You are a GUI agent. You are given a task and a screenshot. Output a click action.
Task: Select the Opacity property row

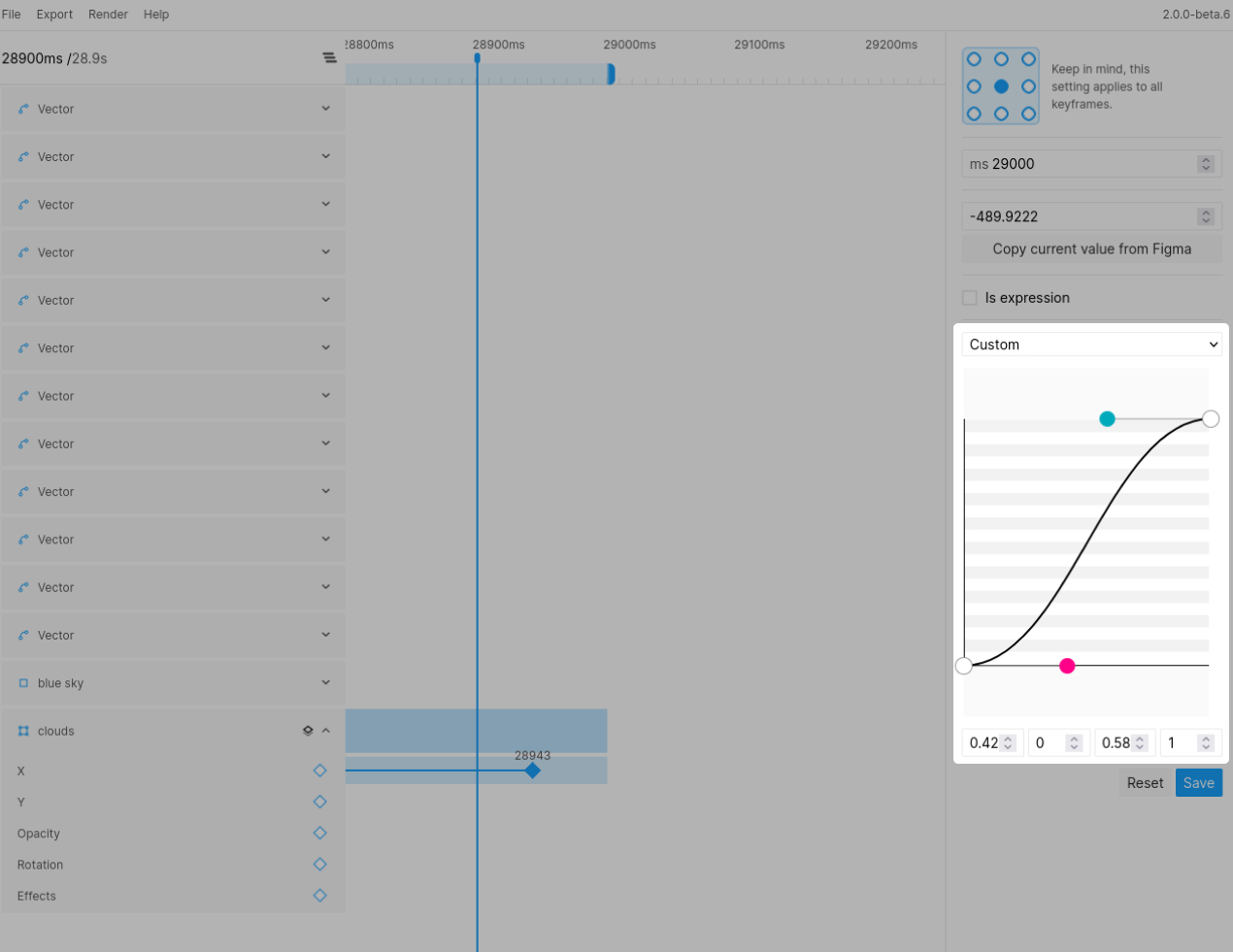(173, 834)
